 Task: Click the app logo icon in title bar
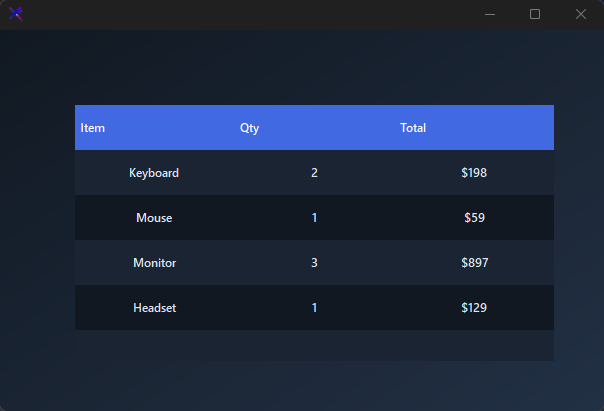(x=16, y=14)
